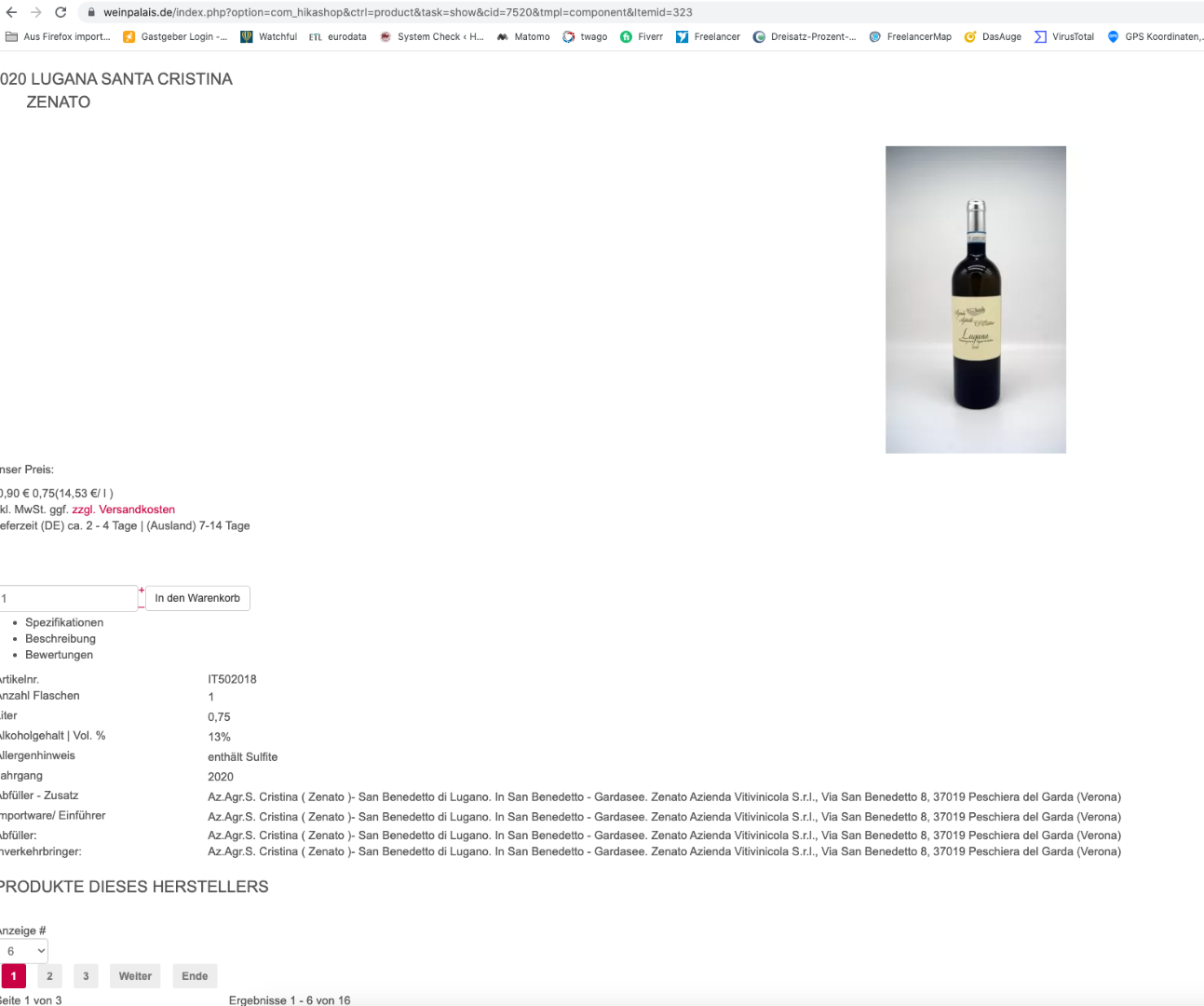Click the ZENATO heading text
1204x1006 pixels.
tap(59, 102)
